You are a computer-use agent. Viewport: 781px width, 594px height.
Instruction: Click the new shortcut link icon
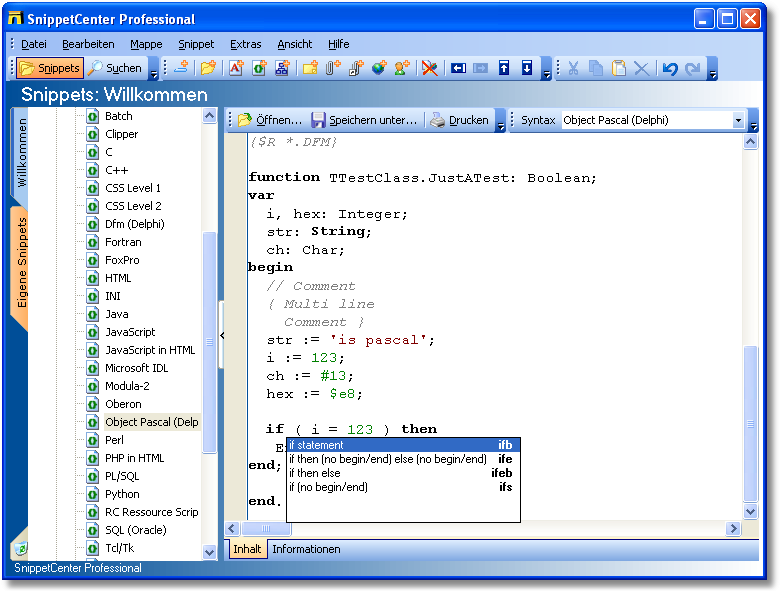click(356, 68)
